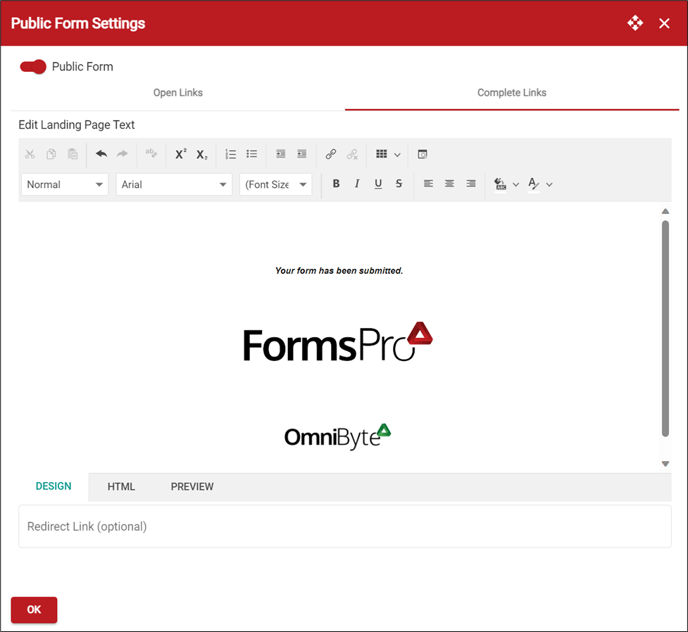The image size is (688, 632).
Task: Close the Public Form Settings dialog
Action: [664, 23]
